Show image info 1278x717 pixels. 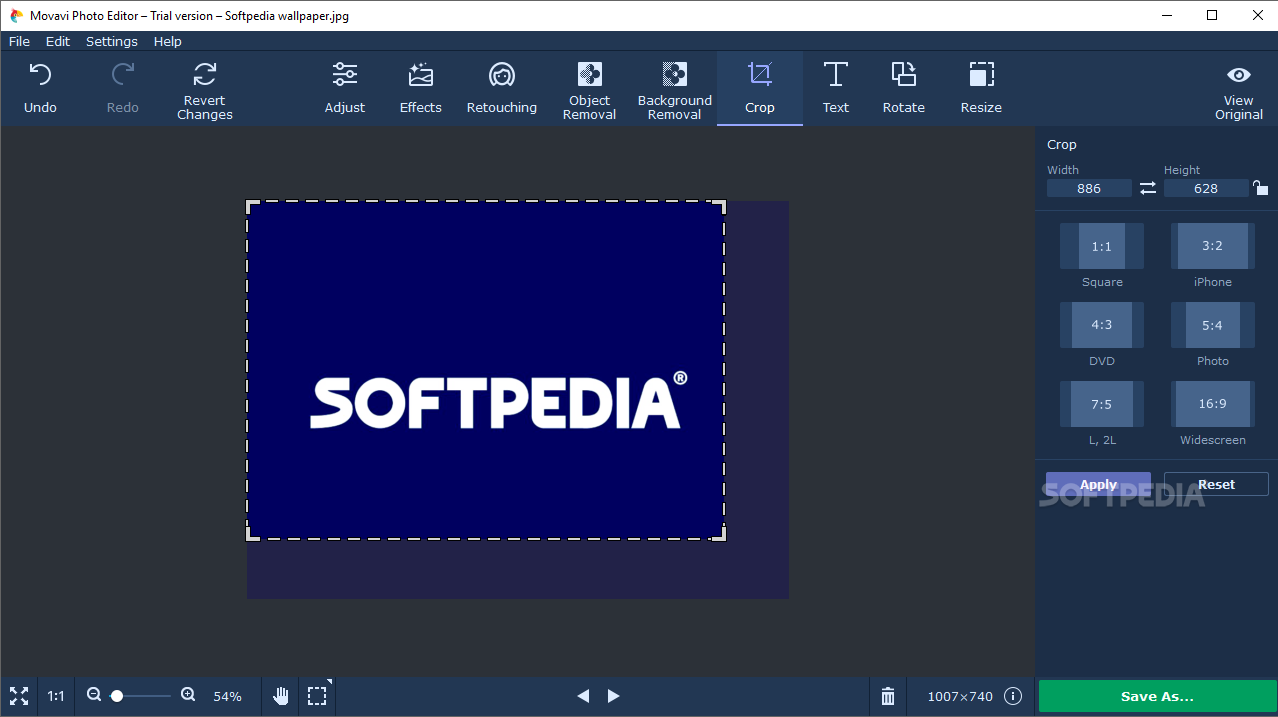click(1013, 696)
